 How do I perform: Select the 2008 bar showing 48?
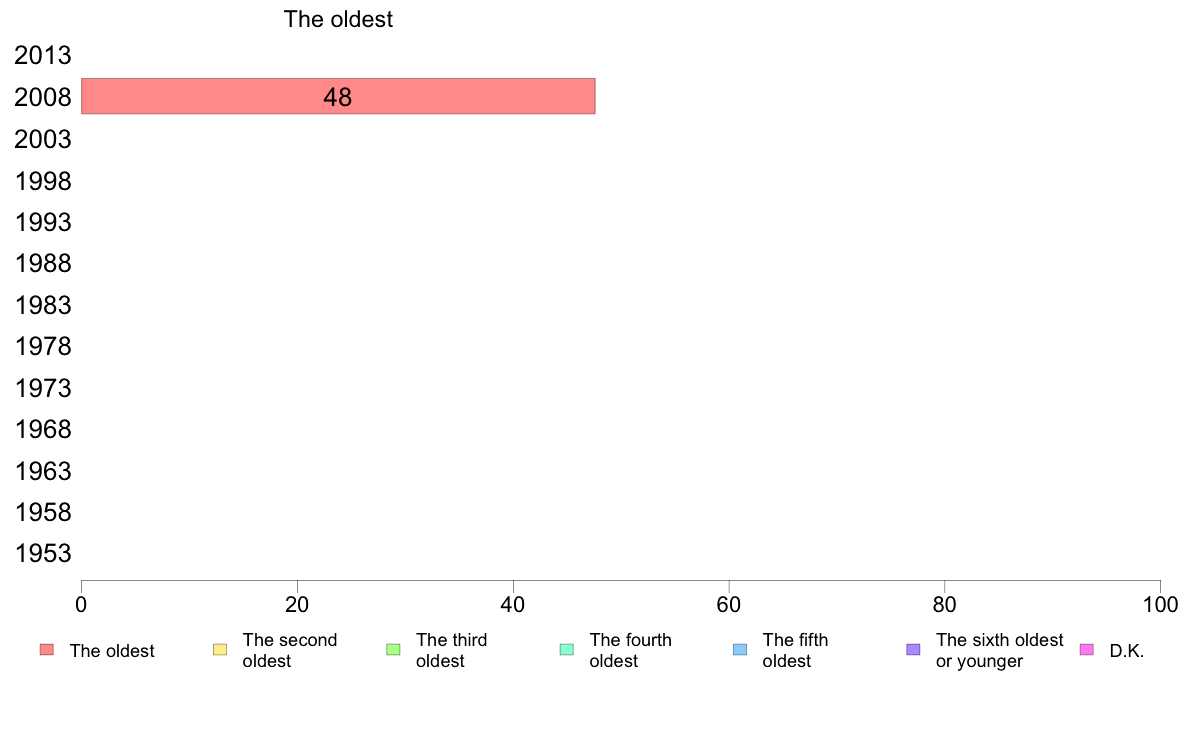click(x=338, y=96)
